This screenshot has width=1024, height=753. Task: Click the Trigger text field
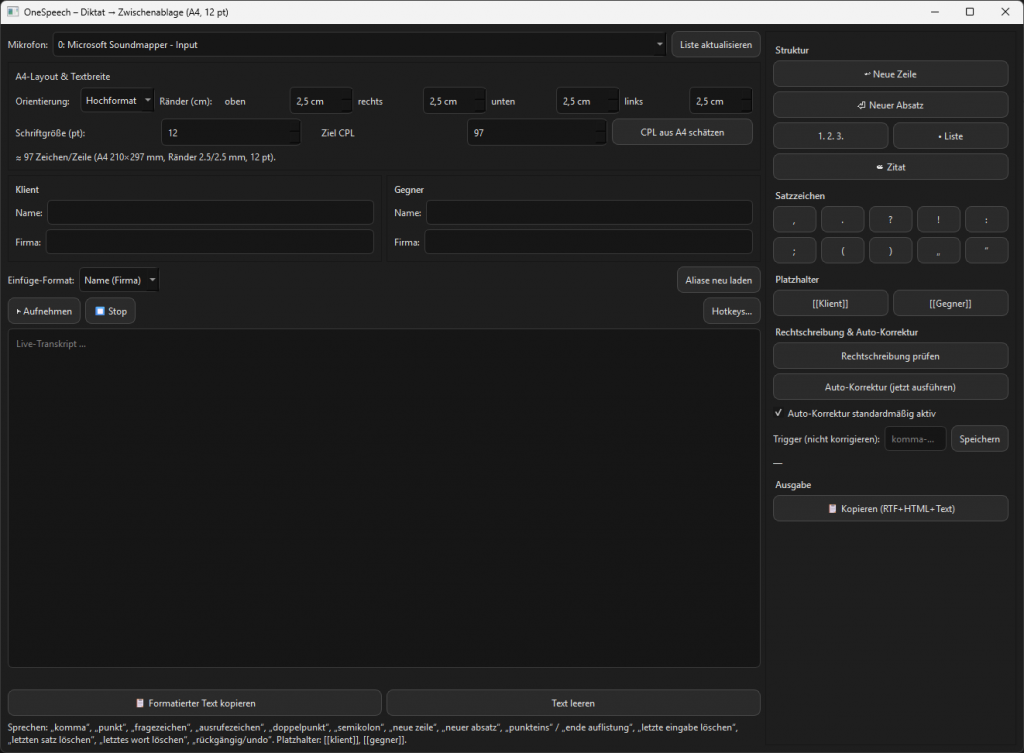915,439
